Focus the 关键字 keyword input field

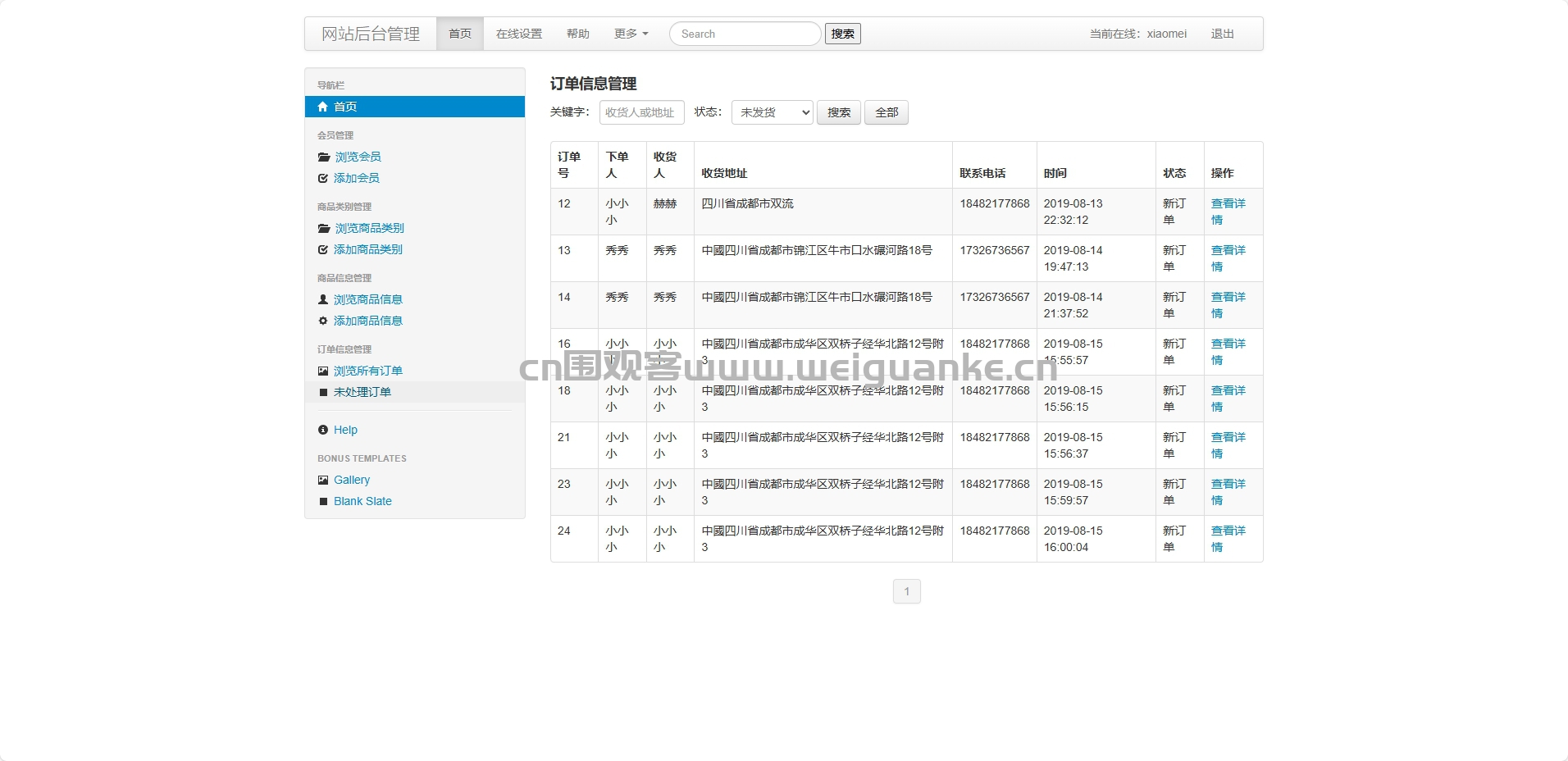641,112
